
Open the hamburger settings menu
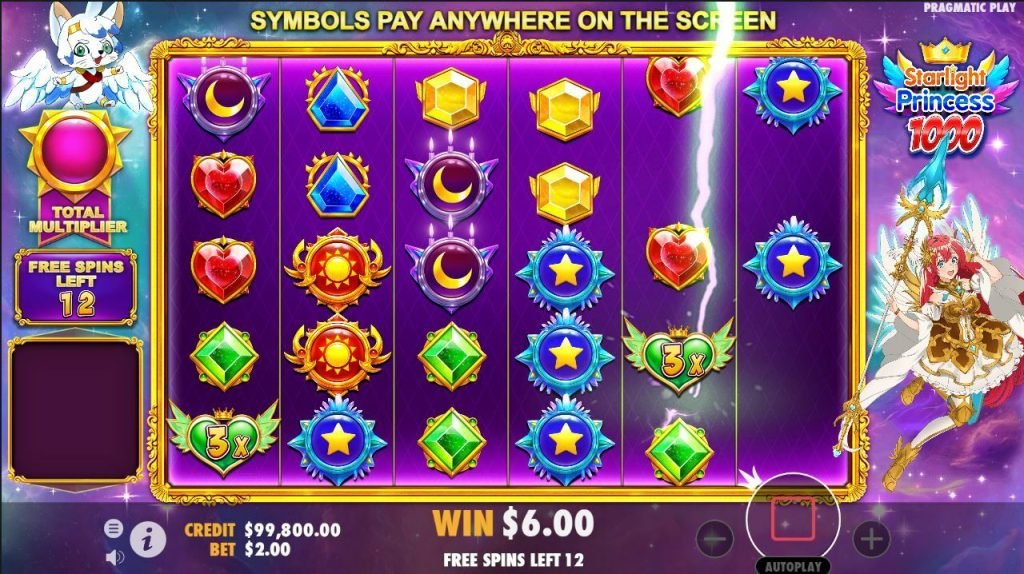coord(113,528)
